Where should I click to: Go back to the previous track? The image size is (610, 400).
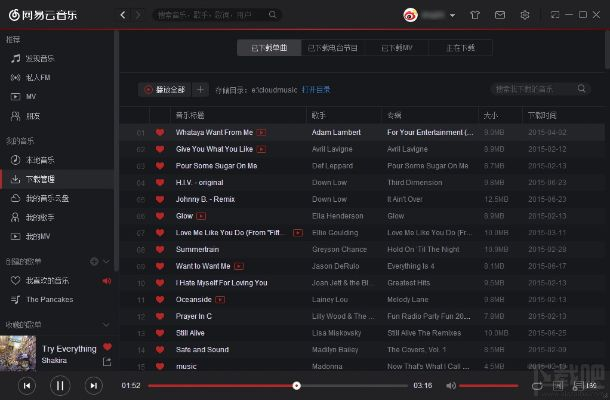(x=27, y=385)
